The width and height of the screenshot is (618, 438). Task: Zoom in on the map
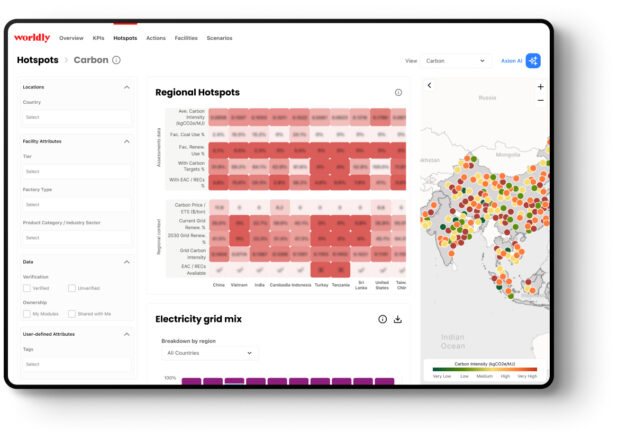click(x=540, y=87)
